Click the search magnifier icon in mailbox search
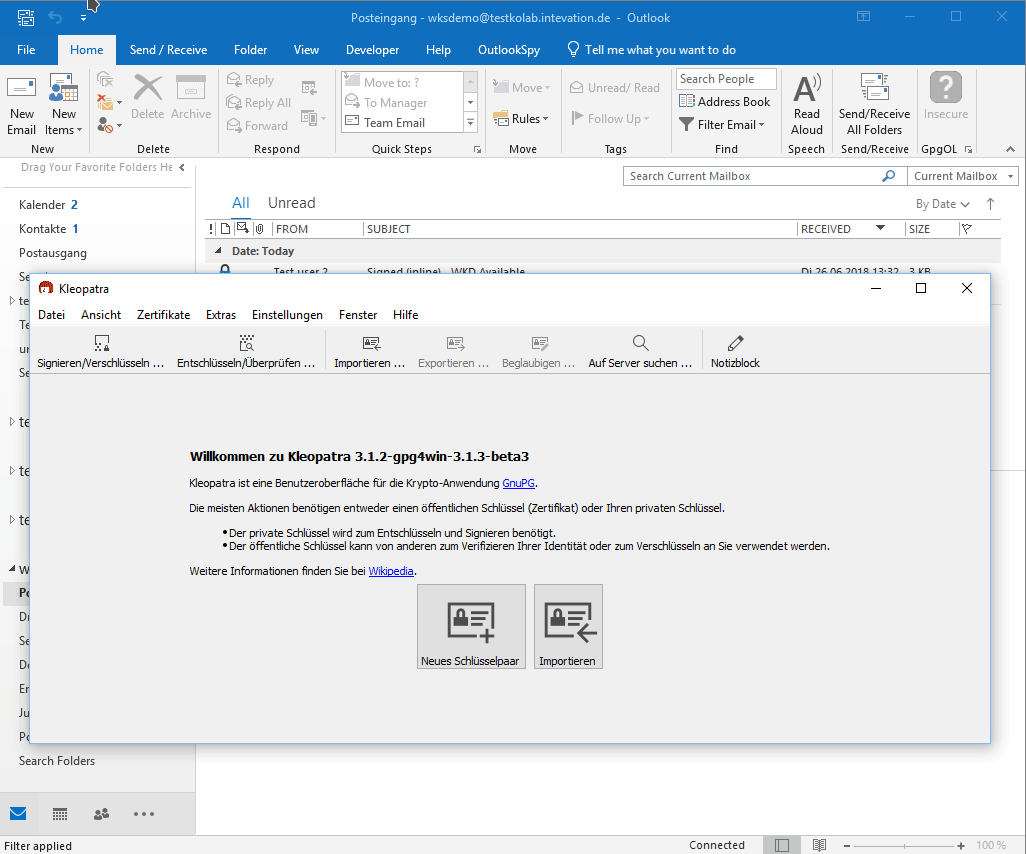 pos(889,176)
